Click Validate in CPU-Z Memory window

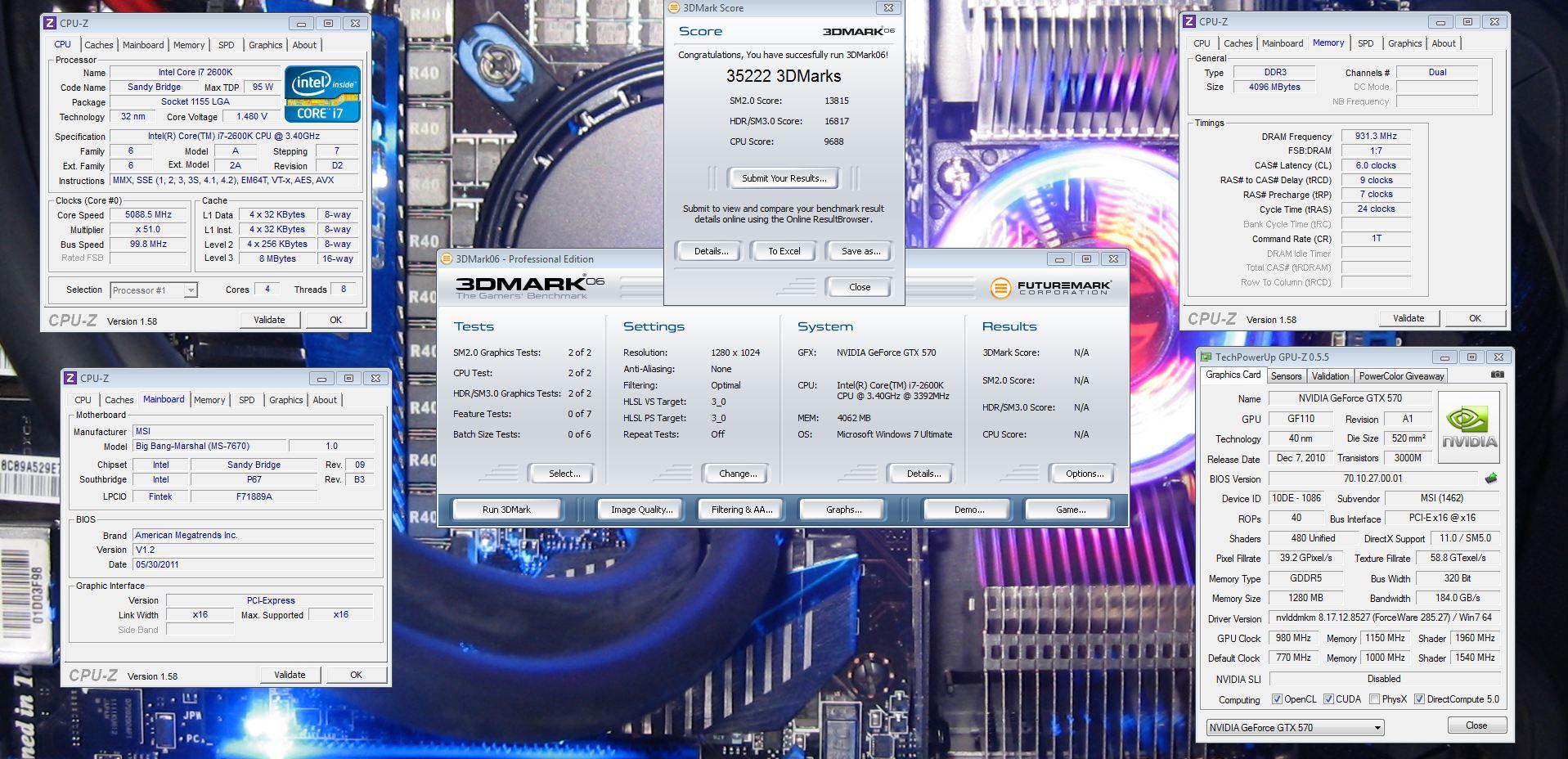click(1408, 318)
